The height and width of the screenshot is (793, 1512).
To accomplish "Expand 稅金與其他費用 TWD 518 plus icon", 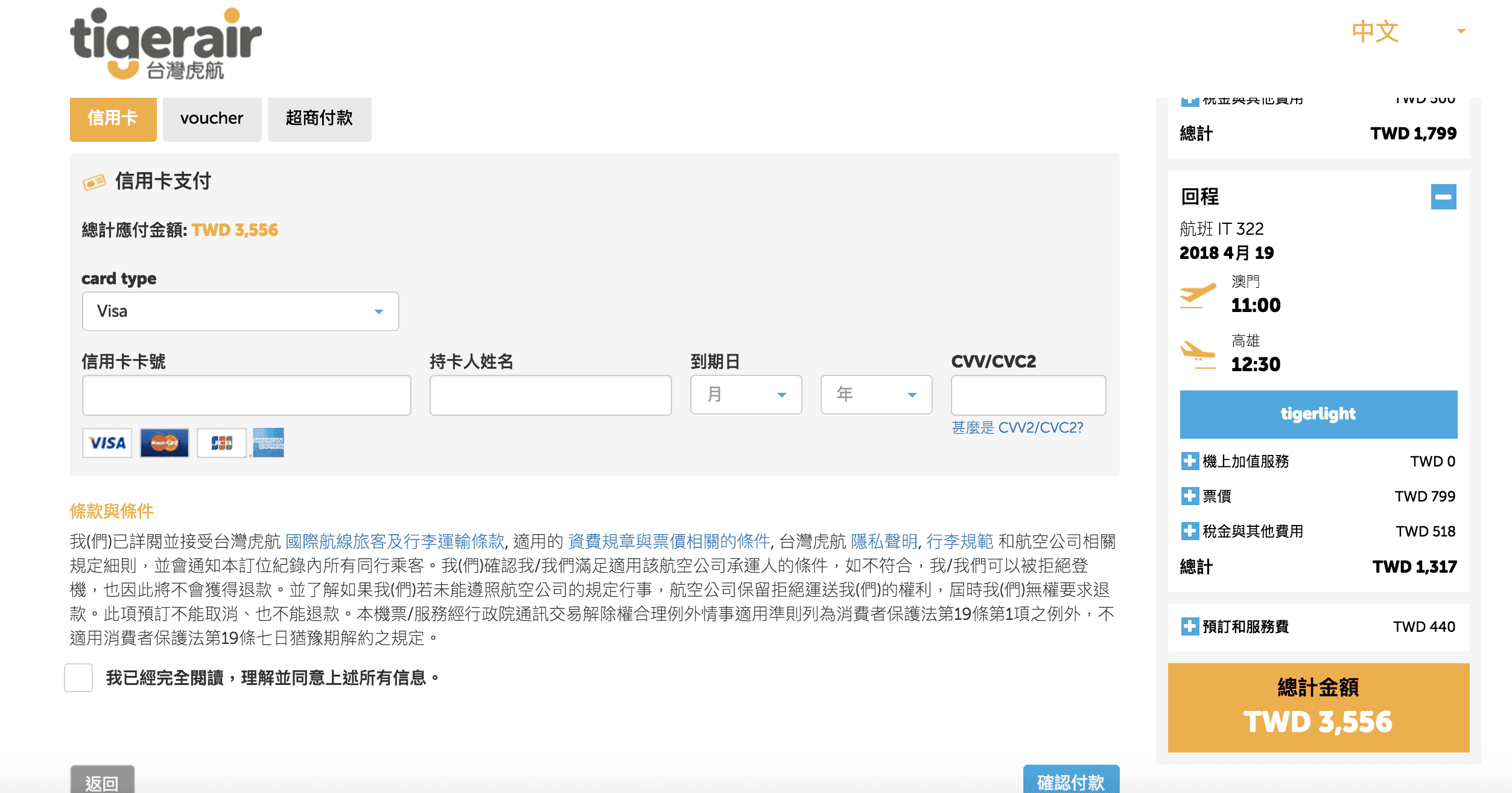I will pyautogui.click(x=1189, y=531).
